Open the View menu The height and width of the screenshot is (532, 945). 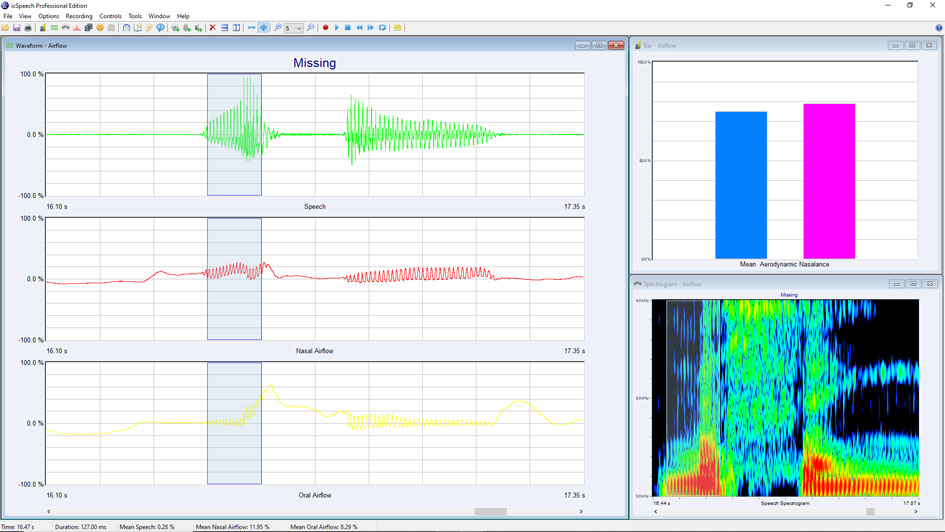(25, 16)
